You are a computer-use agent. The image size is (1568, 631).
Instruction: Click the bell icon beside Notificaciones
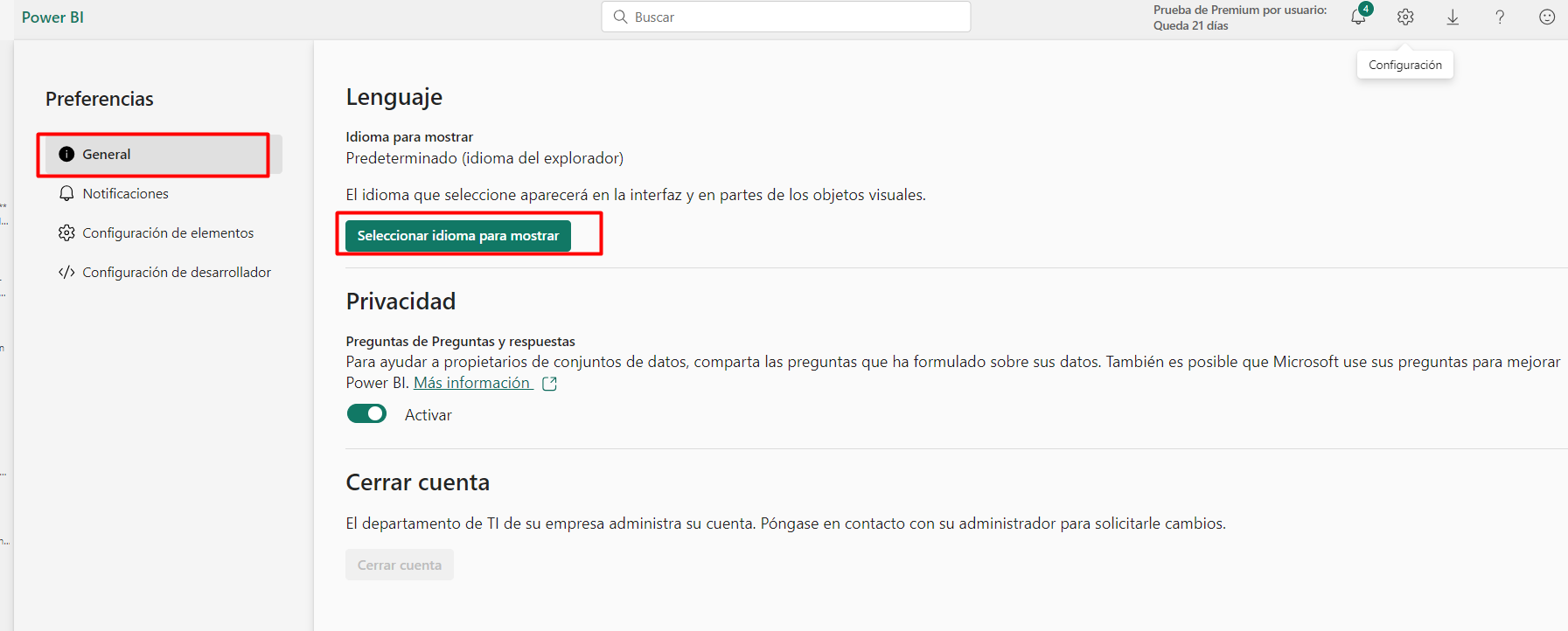click(x=66, y=193)
